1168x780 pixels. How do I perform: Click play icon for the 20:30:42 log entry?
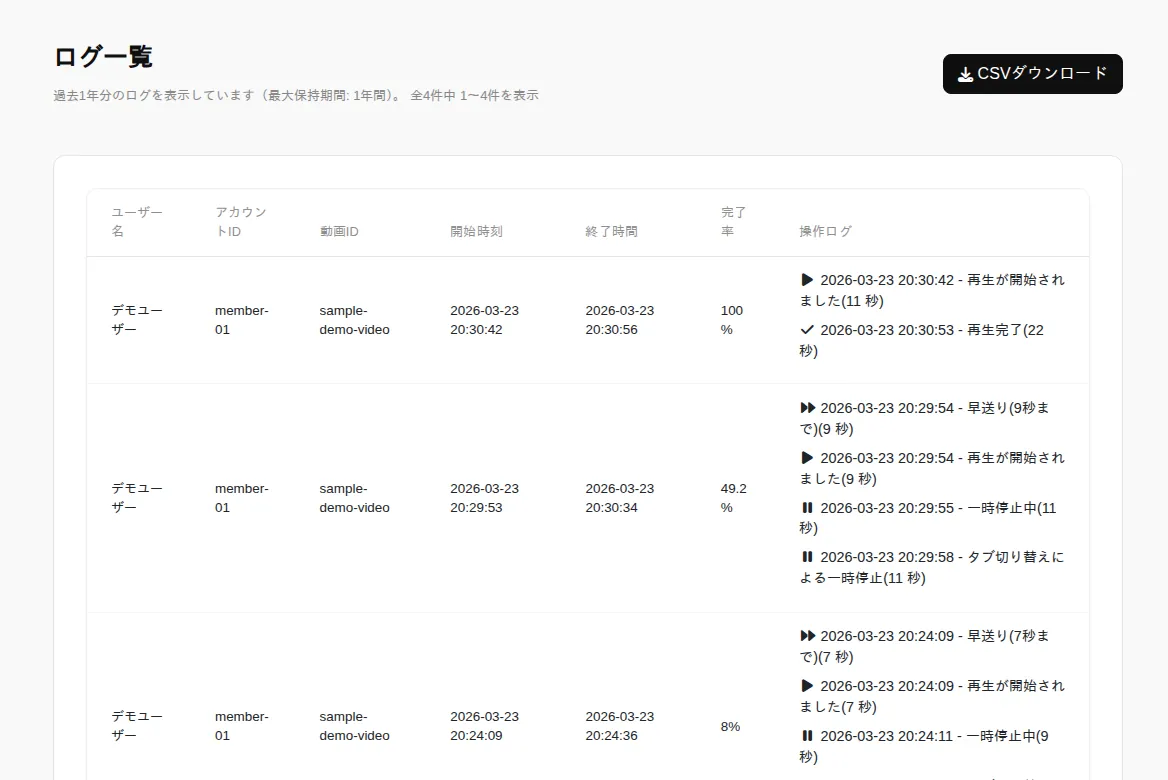point(807,280)
